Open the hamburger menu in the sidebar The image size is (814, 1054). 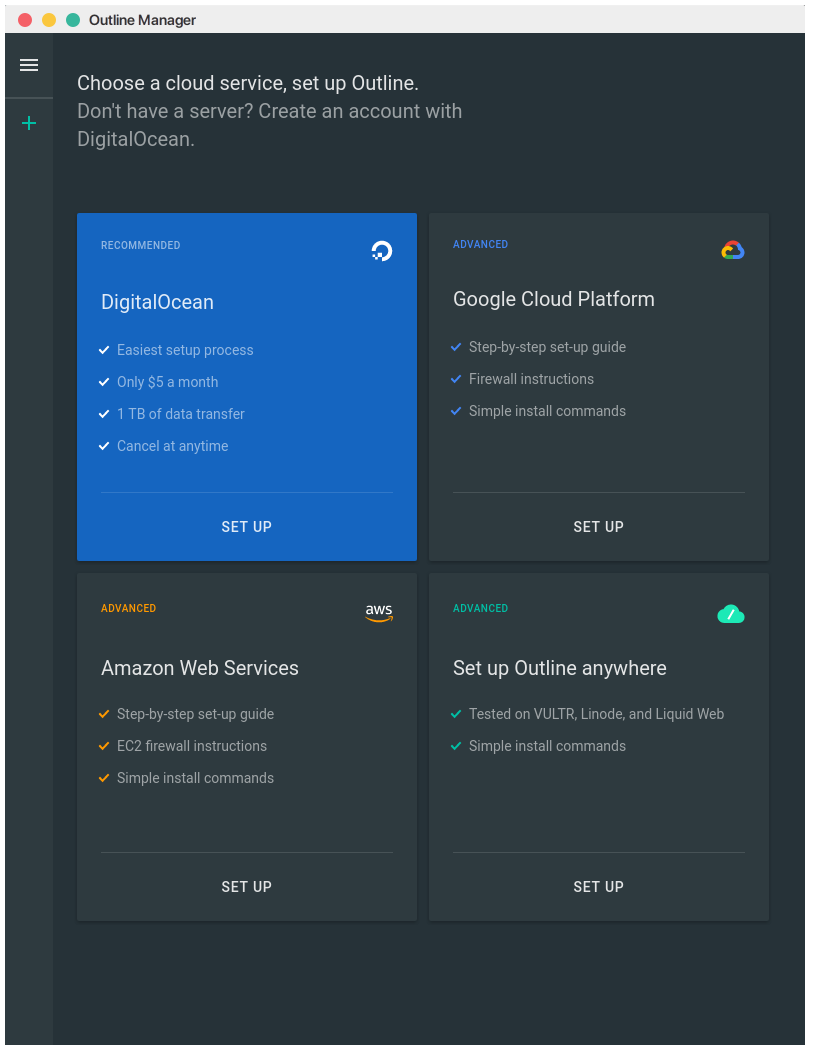(x=29, y=65)
